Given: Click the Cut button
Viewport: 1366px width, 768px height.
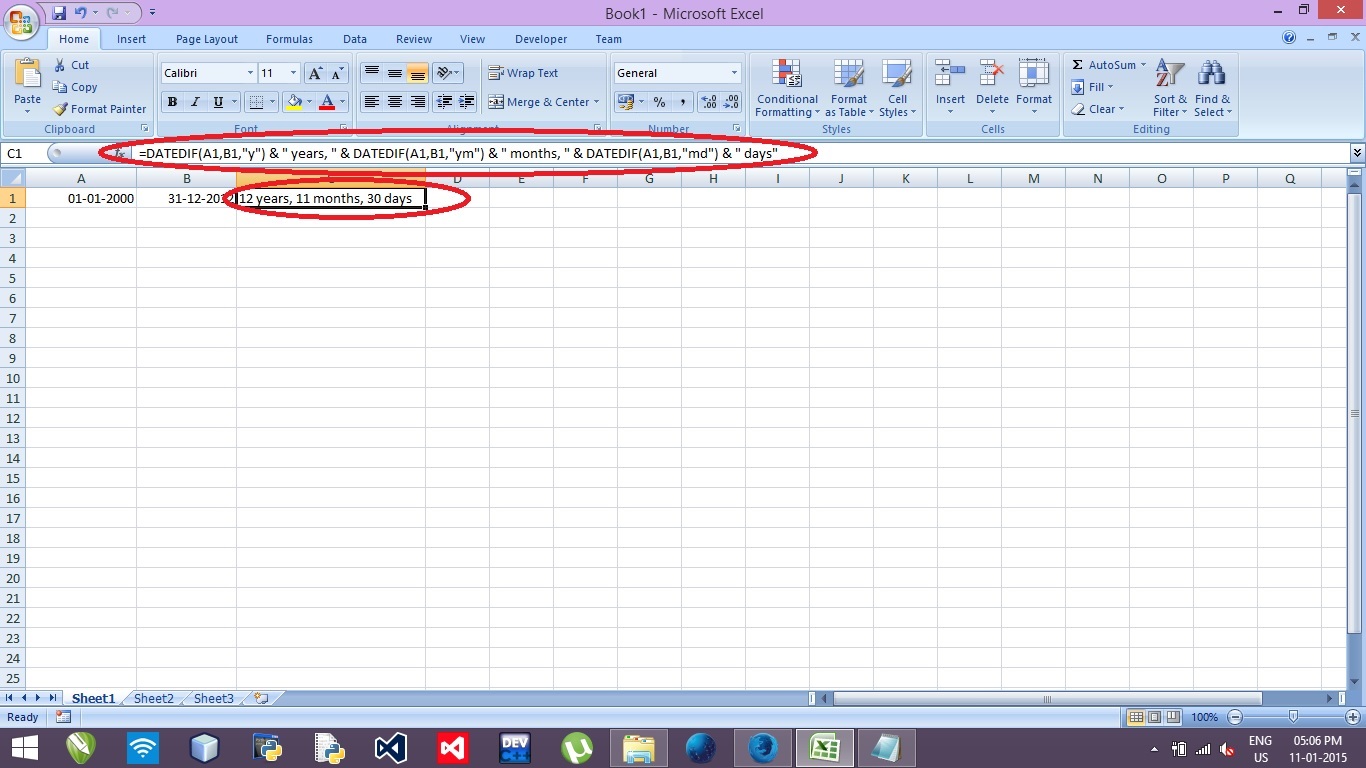Looking at the screenshot, I should coord(72,65).
